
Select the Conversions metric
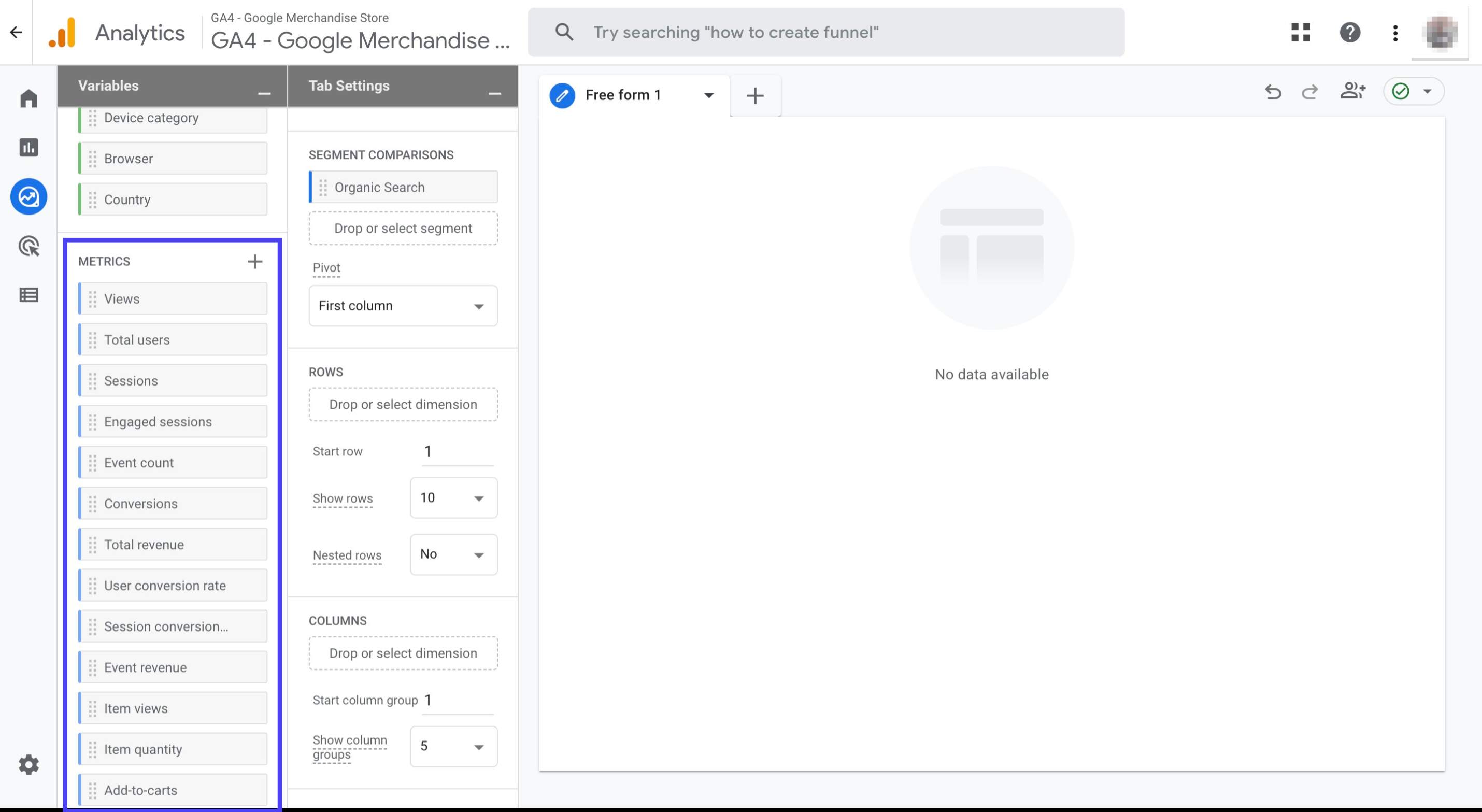click(173, 504)
